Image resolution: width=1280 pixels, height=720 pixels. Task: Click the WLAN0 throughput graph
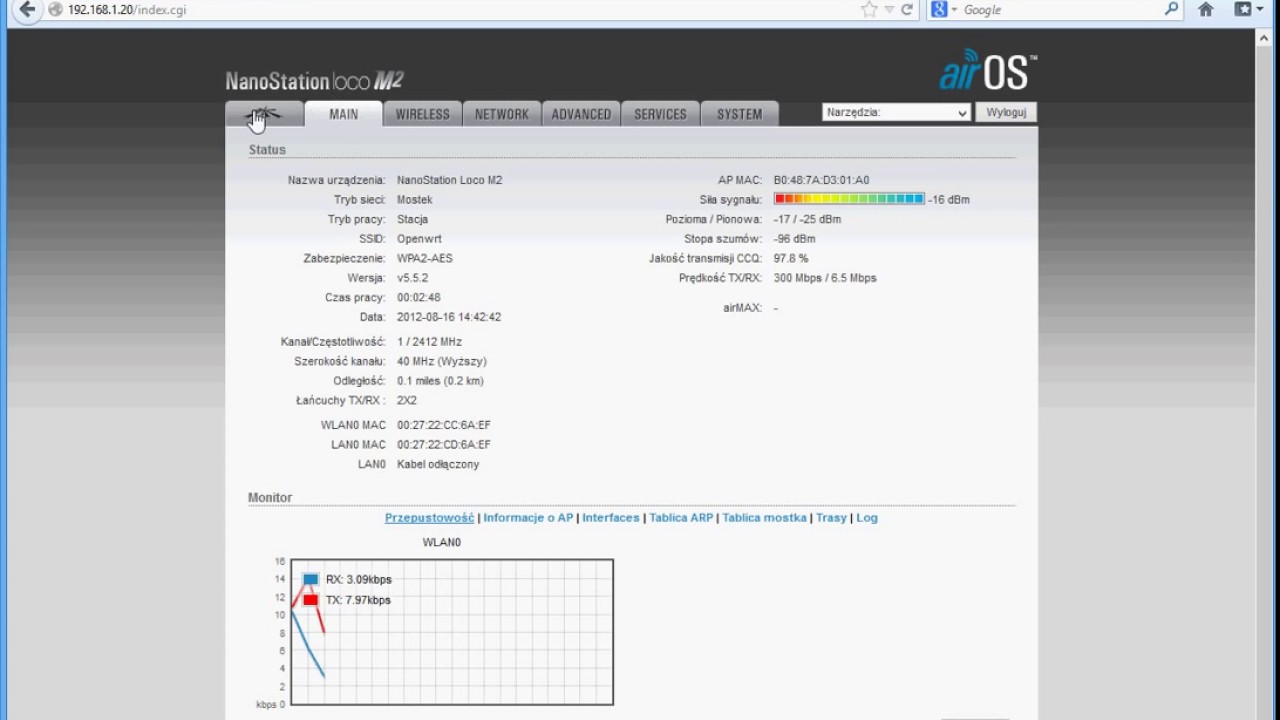[452, 632]
